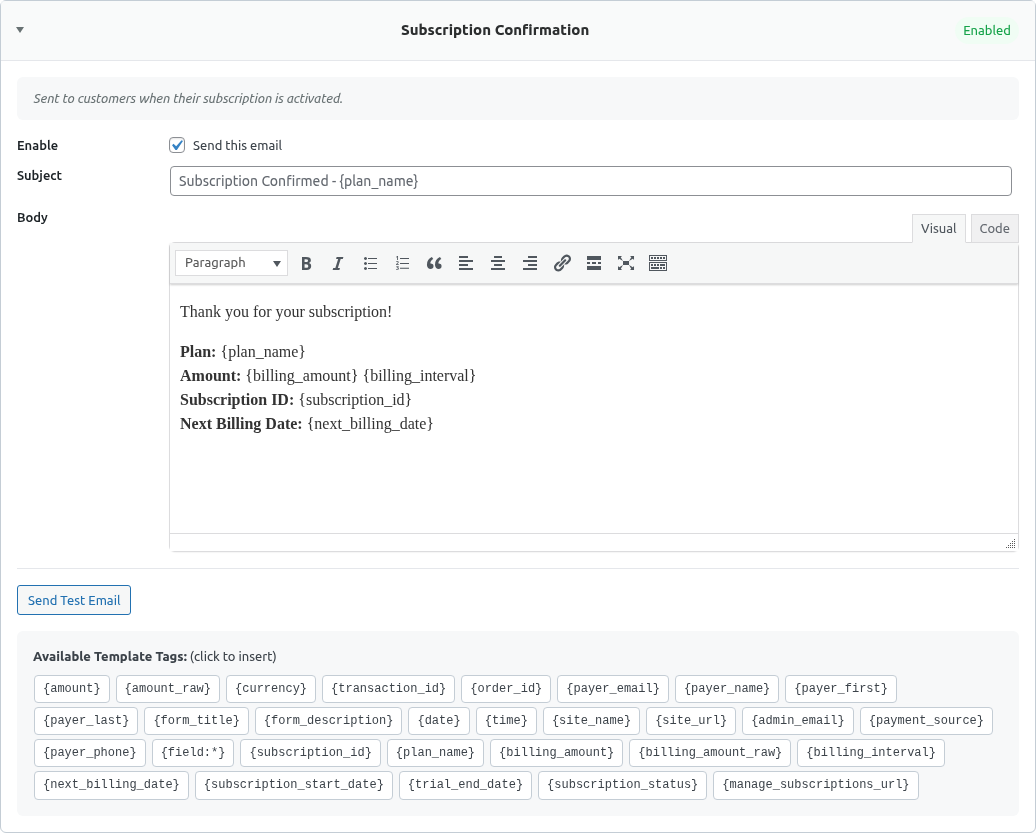The image size is (1036, 833).
Task: Click the Send Test Email button
Action: (x=73, y=599)
